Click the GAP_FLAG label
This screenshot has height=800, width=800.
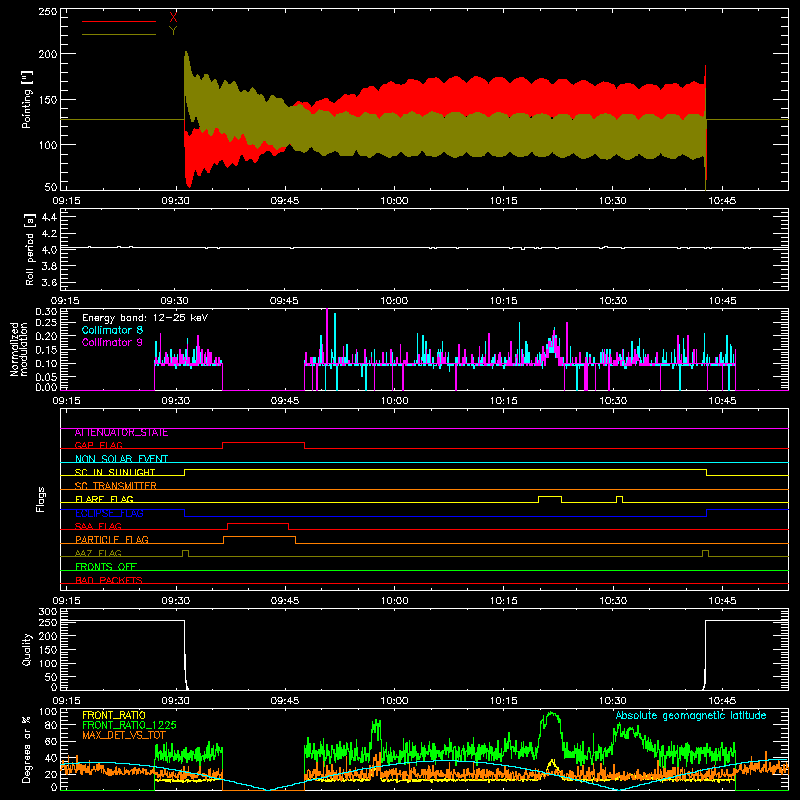pos(98,445)
